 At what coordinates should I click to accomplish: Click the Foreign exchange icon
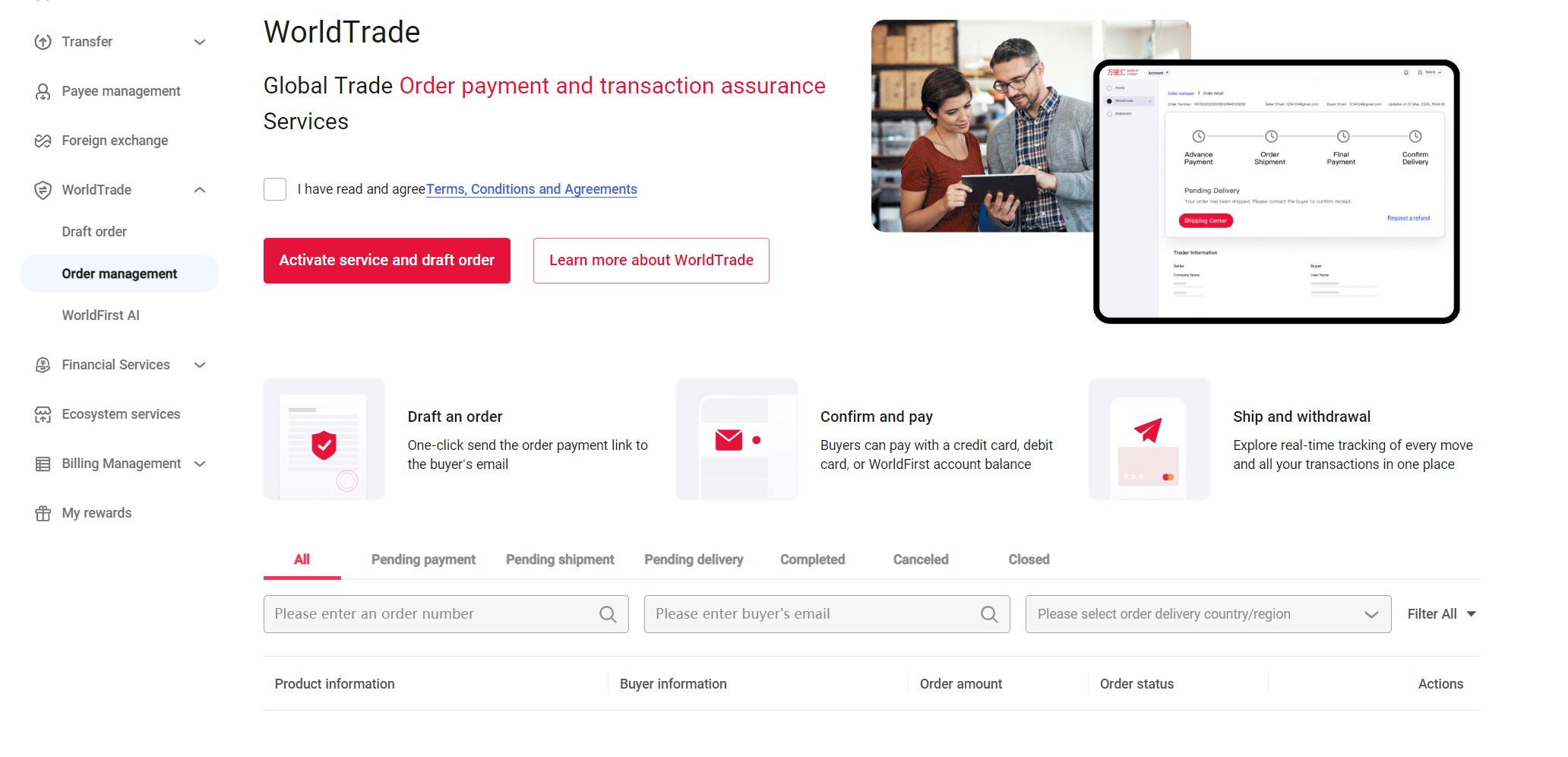43,141
